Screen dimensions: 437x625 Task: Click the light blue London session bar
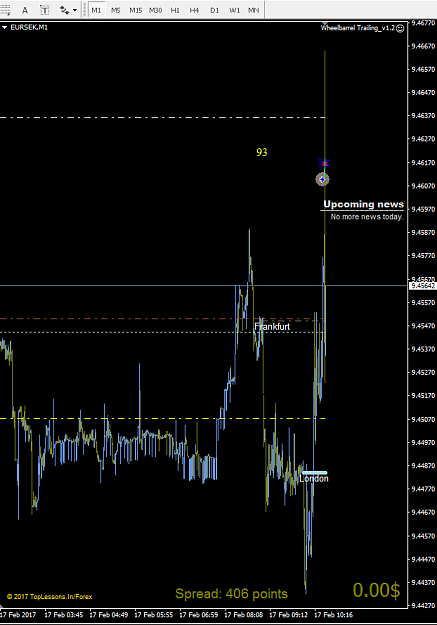coord(315,473)
